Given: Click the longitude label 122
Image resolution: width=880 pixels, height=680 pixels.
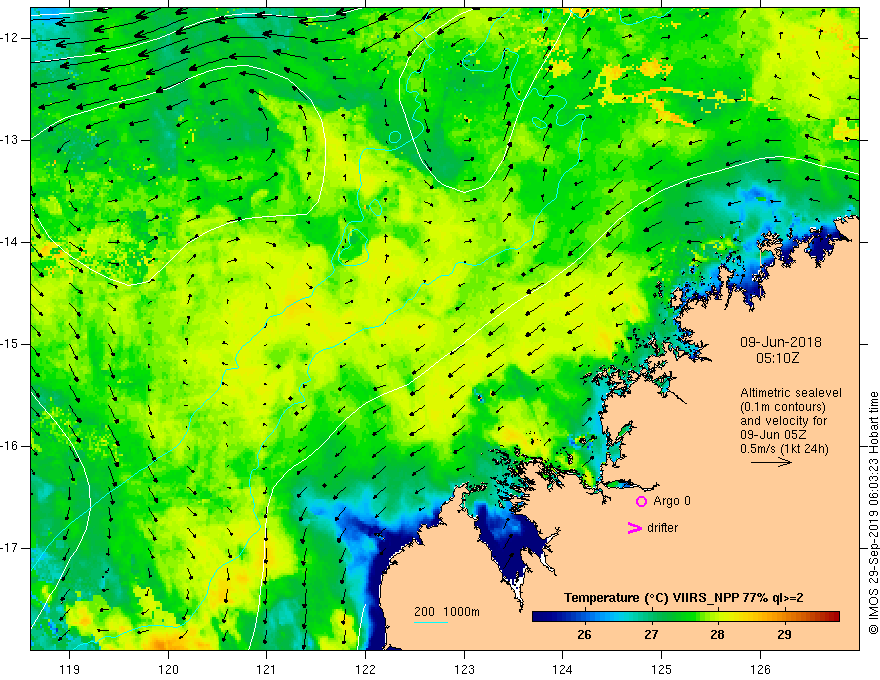Looking at the screenshot, I should point(365,669).
